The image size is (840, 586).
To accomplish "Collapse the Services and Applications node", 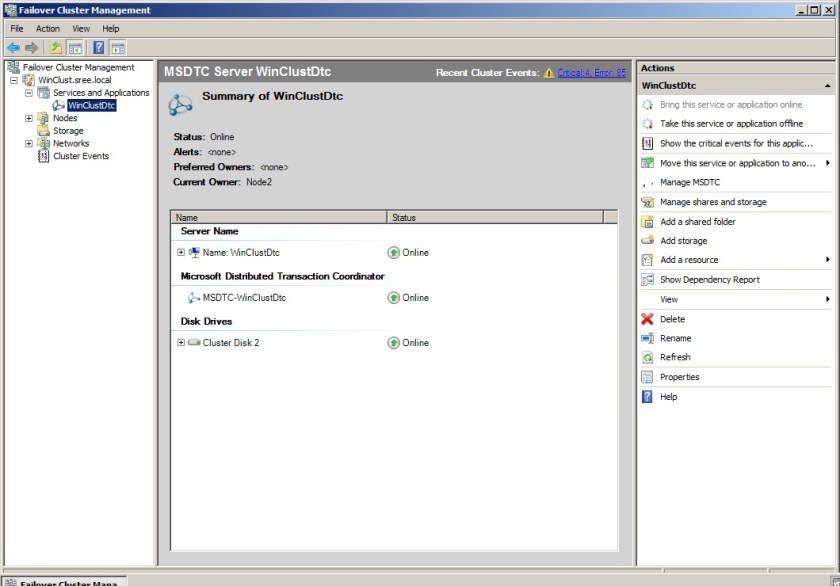I will [x=29, y=93].
